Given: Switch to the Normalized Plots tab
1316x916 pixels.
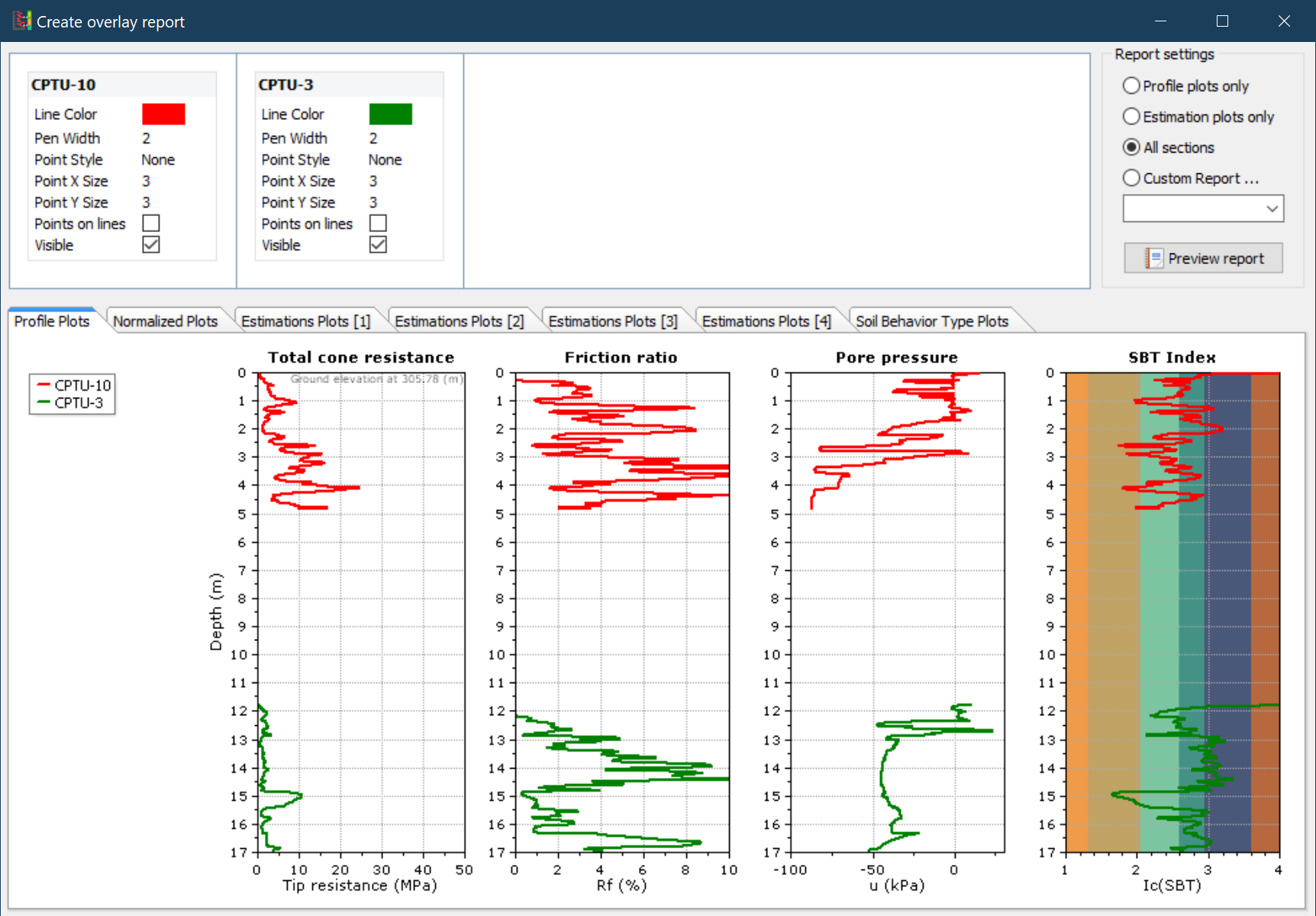Looking at the screenshot, I should pos(166,321).
